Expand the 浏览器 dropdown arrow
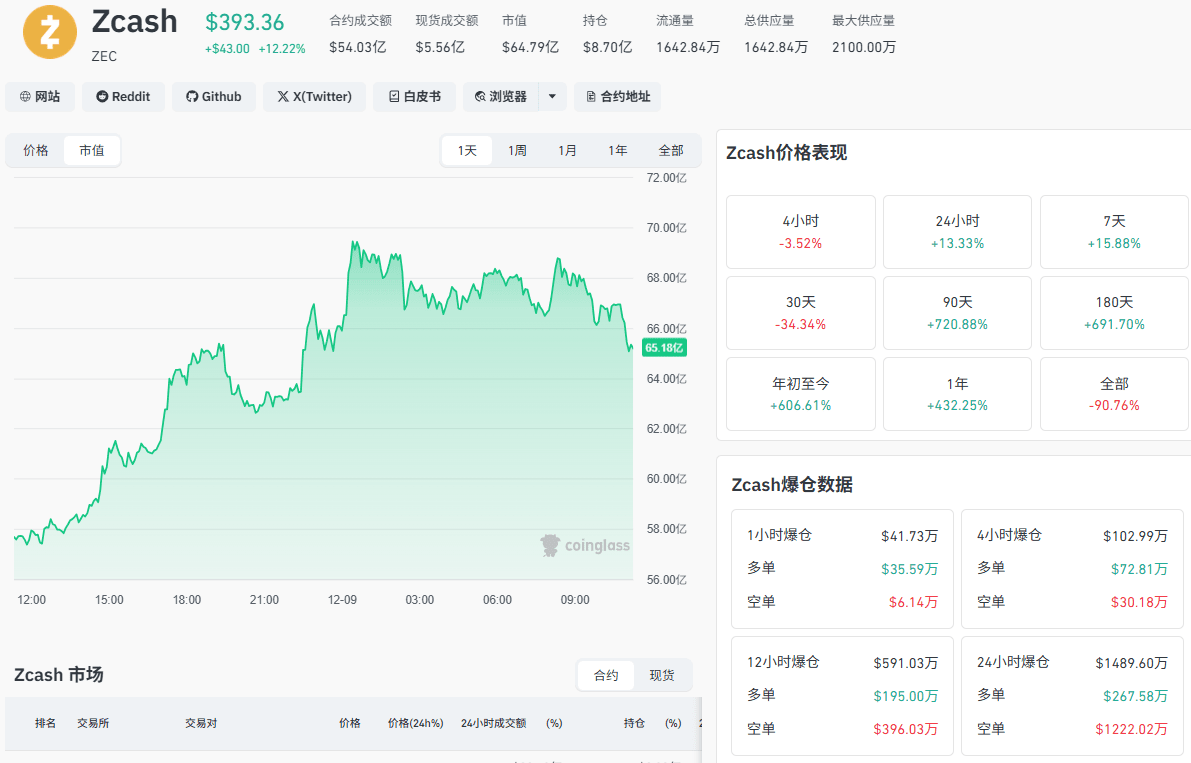 tap(552, 96)
